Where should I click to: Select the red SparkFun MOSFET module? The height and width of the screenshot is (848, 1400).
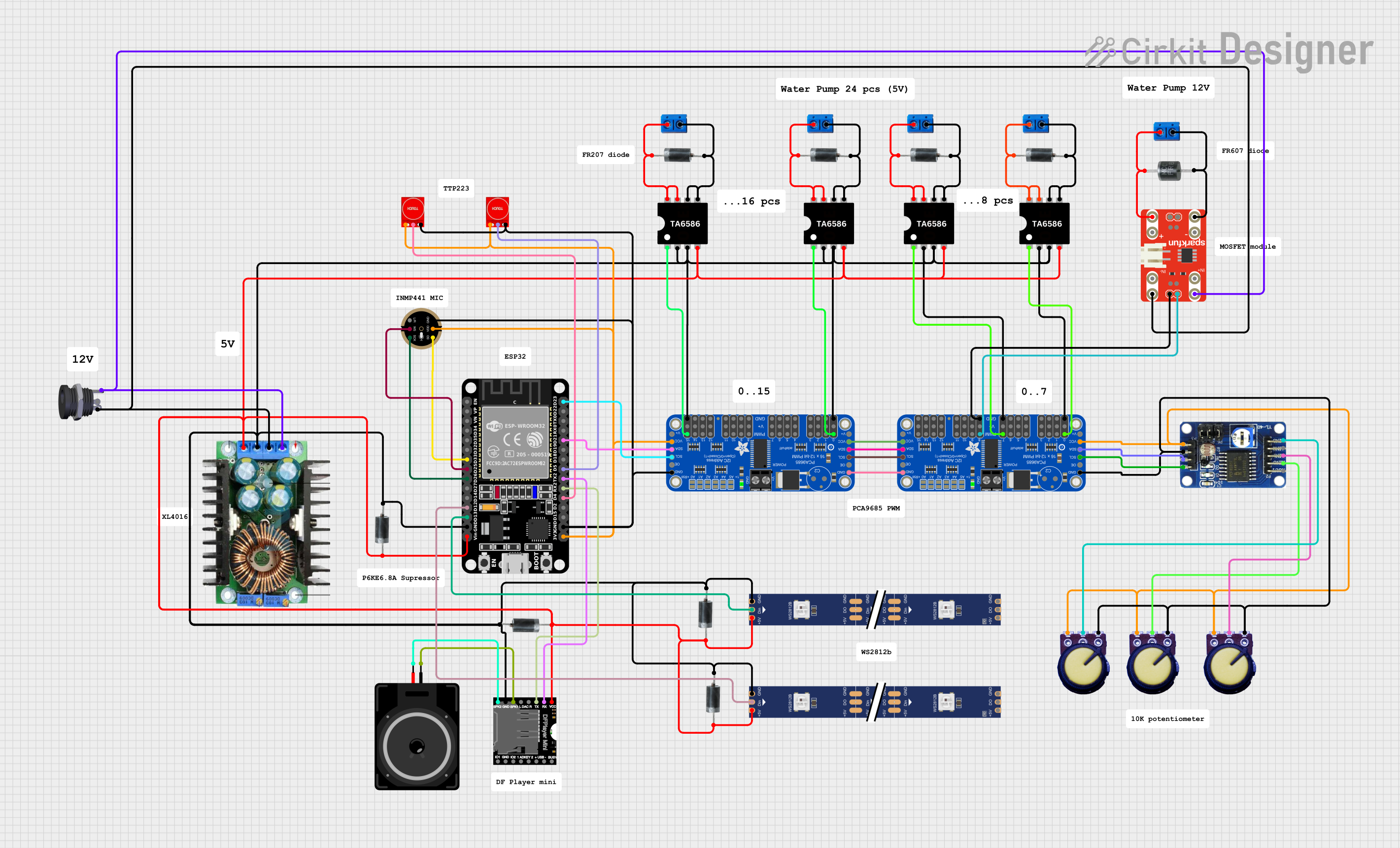point(1173,255)
